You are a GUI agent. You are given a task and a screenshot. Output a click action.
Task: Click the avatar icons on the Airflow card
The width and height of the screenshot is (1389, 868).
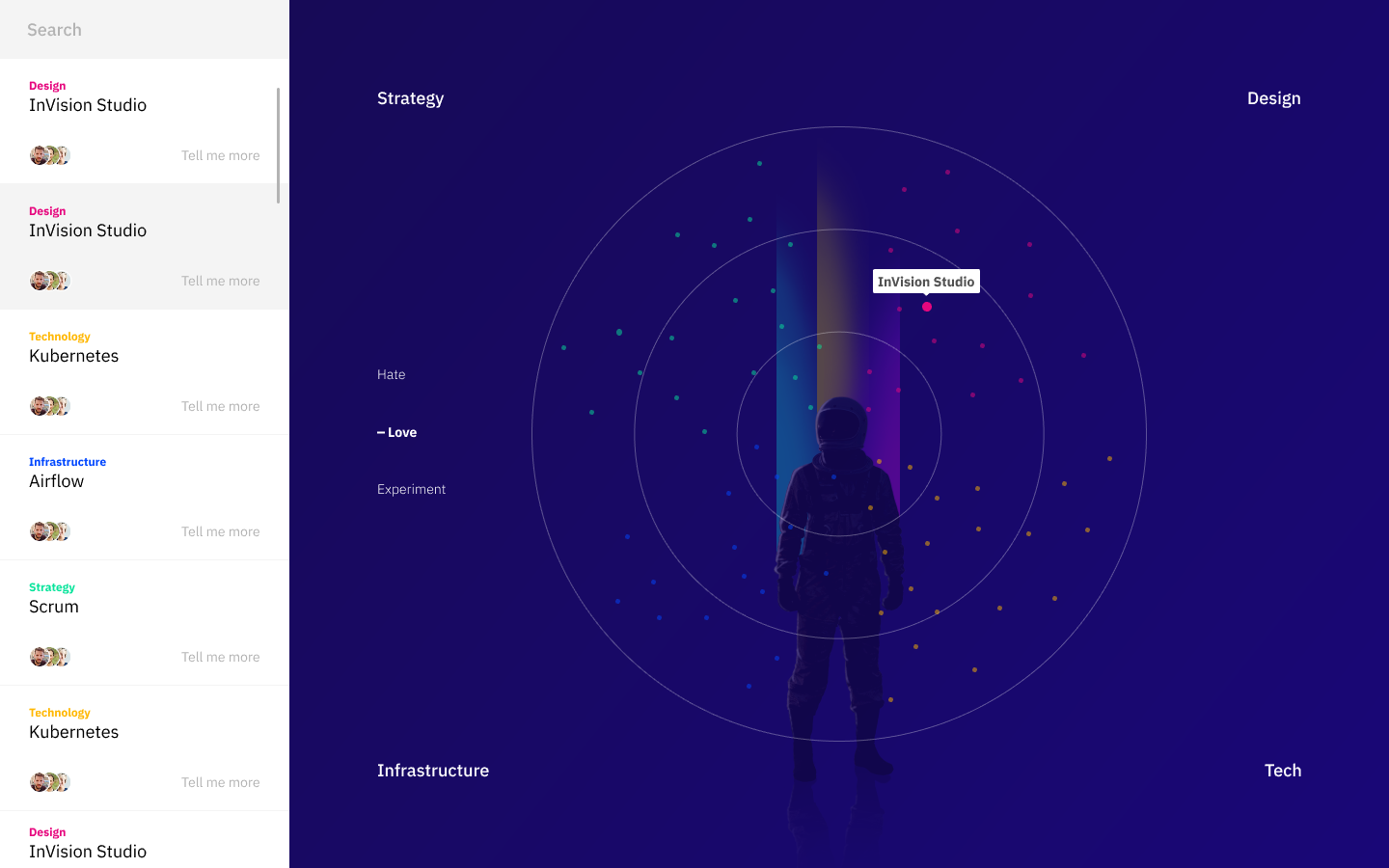click(x=49, y=530)
